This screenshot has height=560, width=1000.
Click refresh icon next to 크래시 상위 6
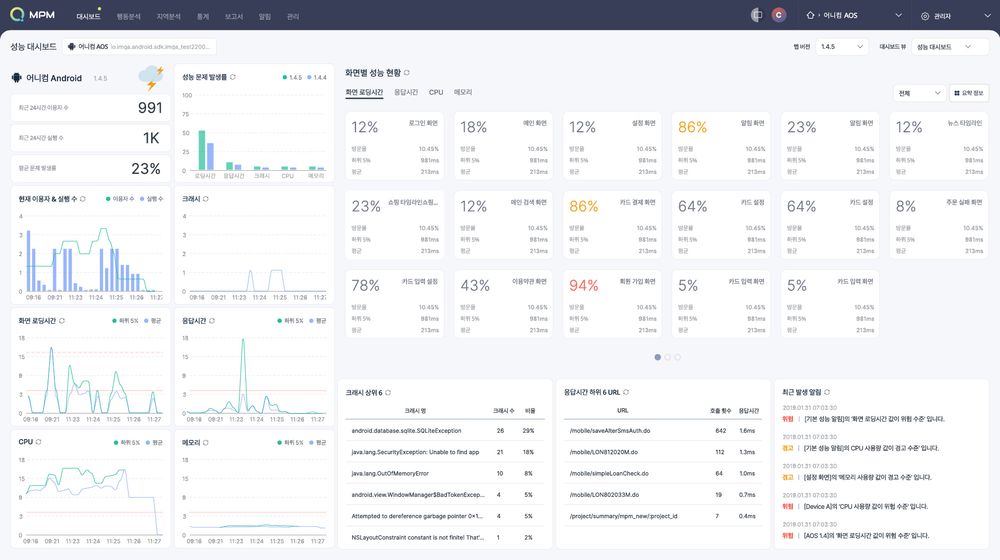pyautogui.click(x=388, y=392)
